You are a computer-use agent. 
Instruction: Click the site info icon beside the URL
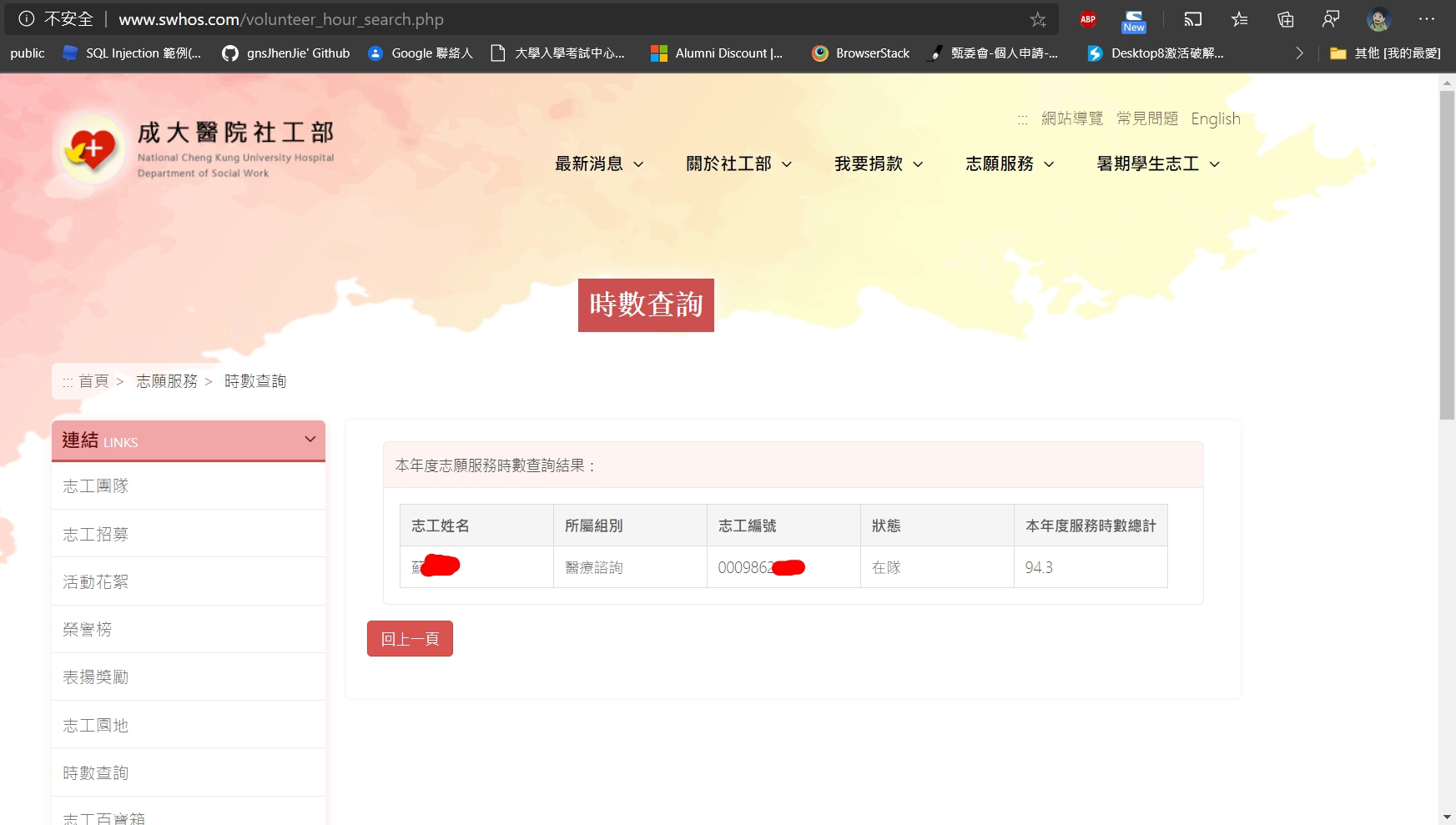click(27, 18)
